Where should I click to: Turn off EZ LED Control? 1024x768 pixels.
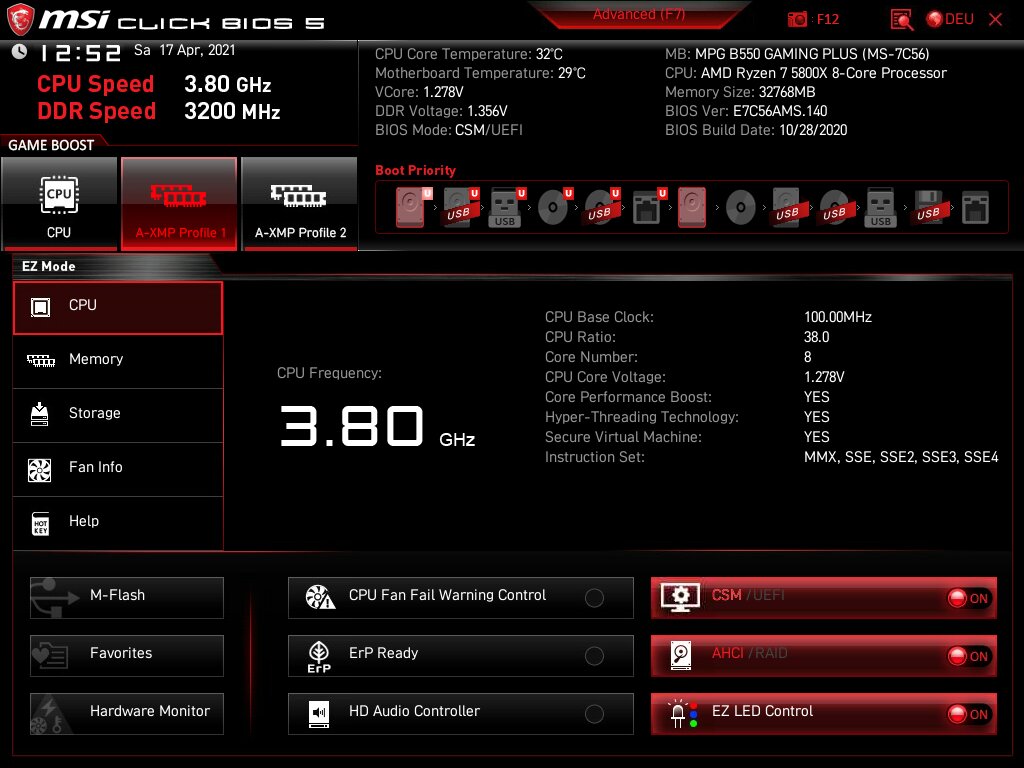coord(969,714)
